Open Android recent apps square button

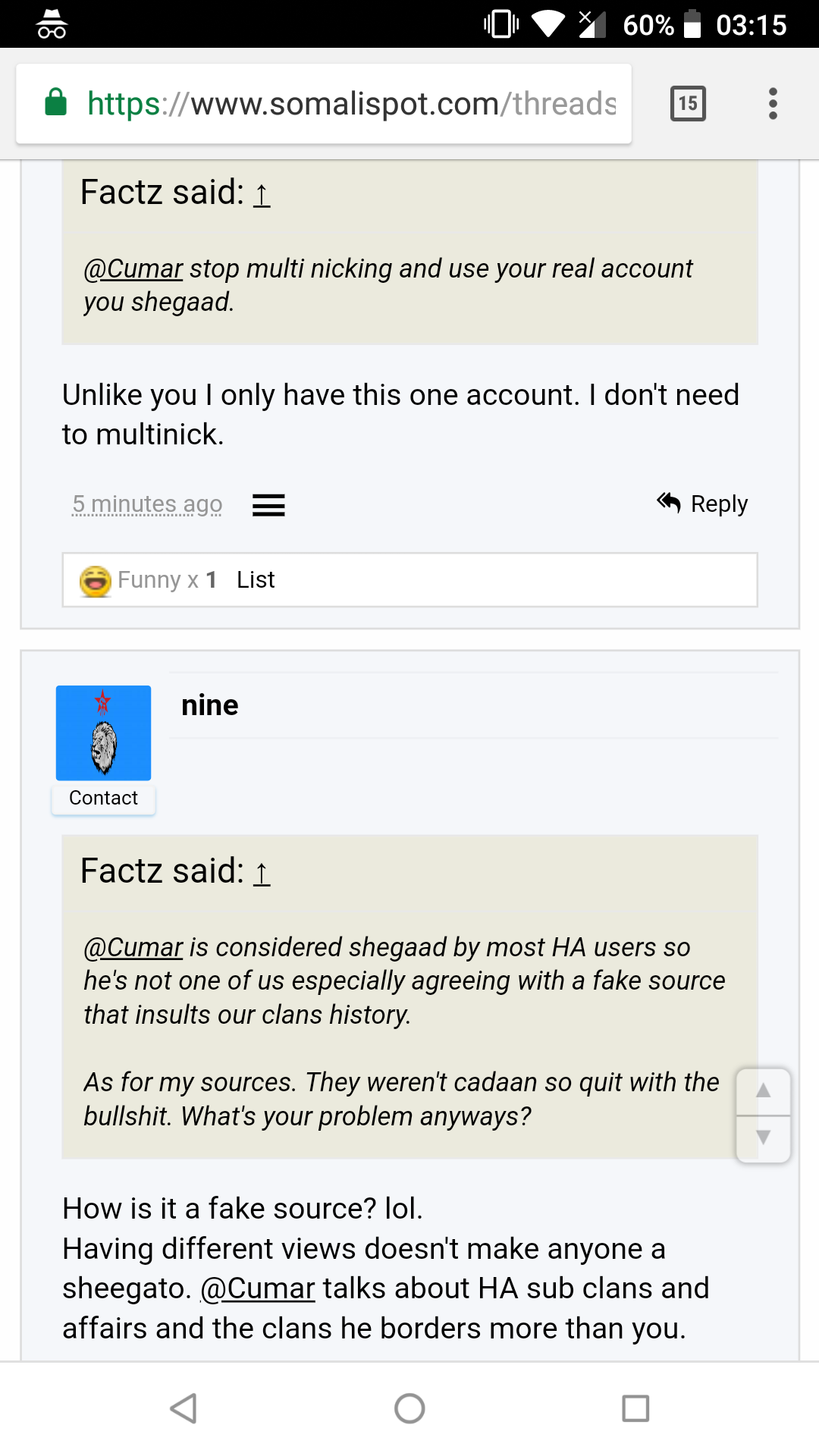coord(635,1408)
